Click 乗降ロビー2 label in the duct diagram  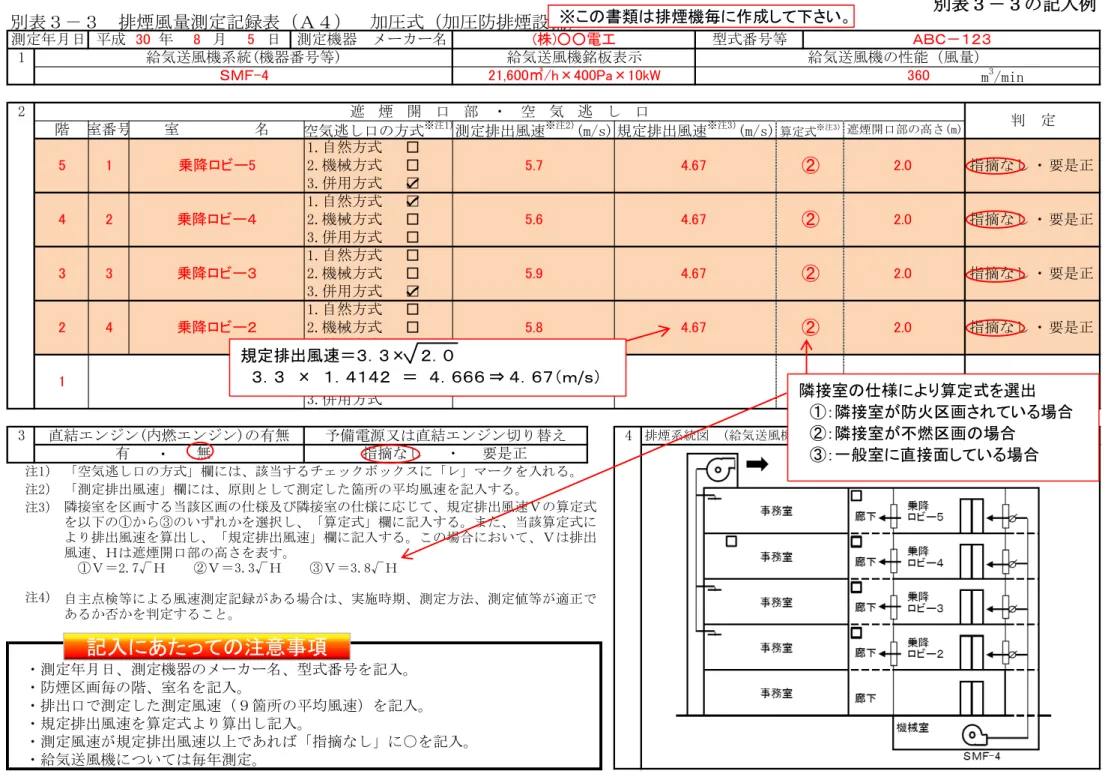point(925,648)
